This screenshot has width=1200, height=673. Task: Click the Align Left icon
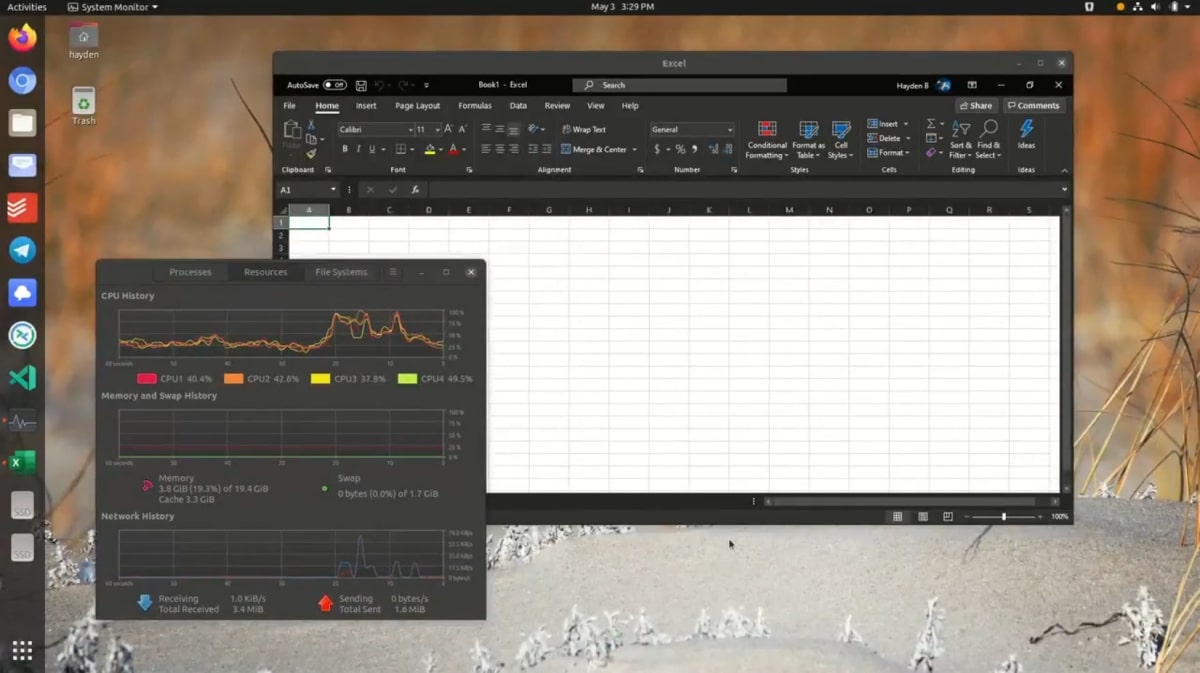tap(486, 149)
